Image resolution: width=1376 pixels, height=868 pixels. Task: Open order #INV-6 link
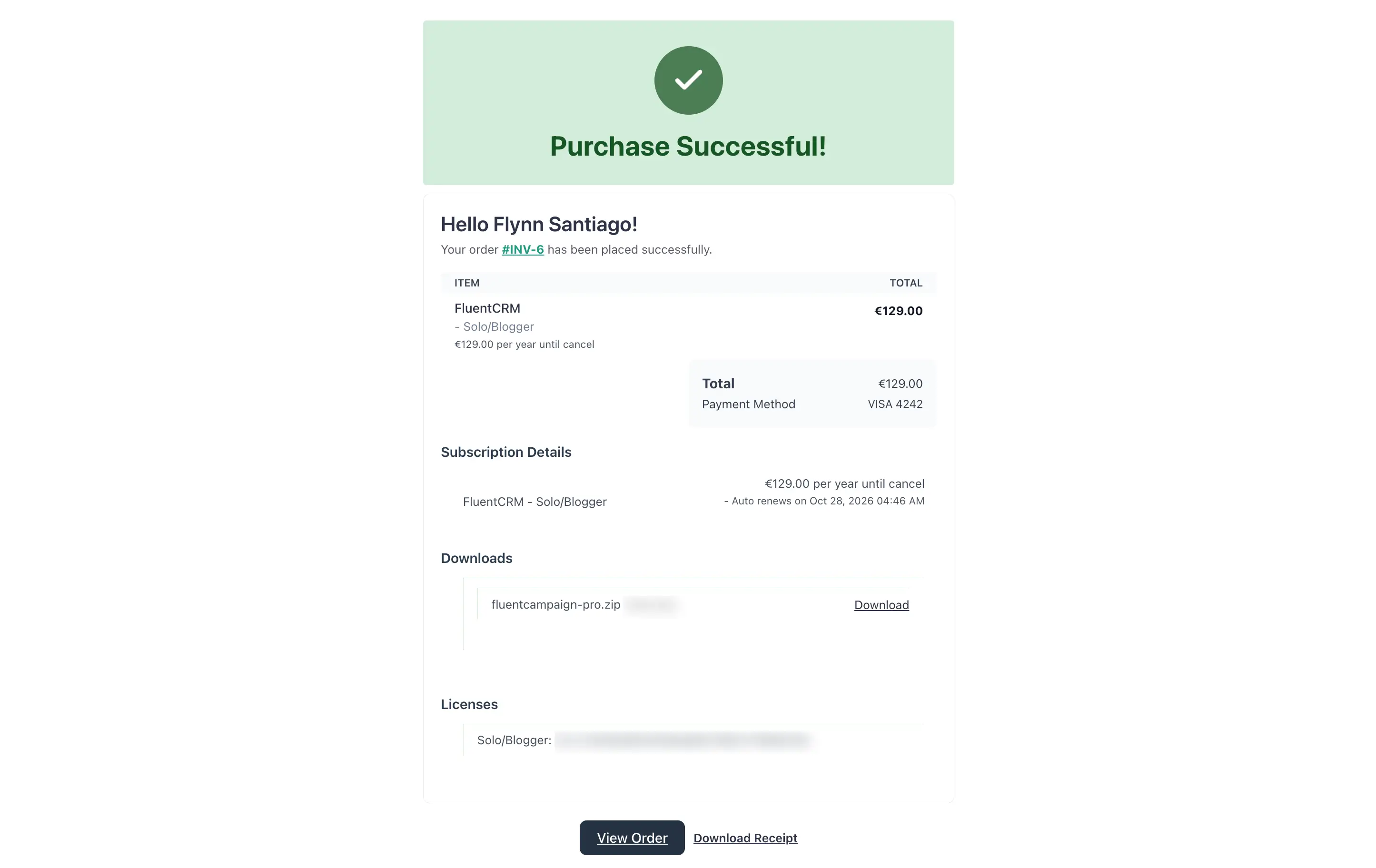tap(522, 250)
